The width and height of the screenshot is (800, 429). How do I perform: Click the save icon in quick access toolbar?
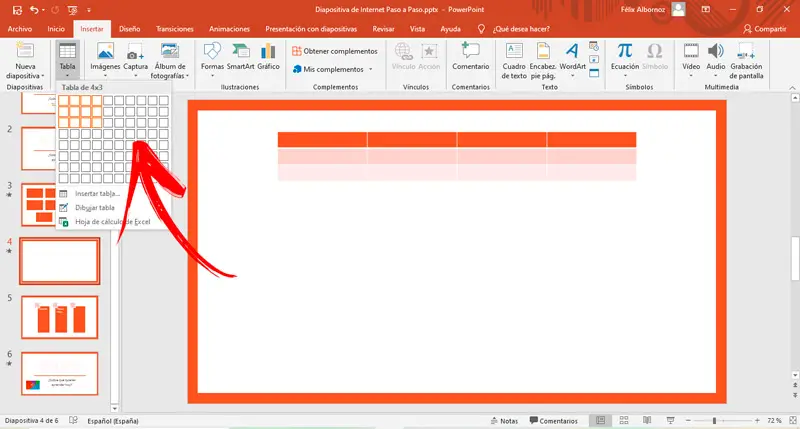(17, 10)
